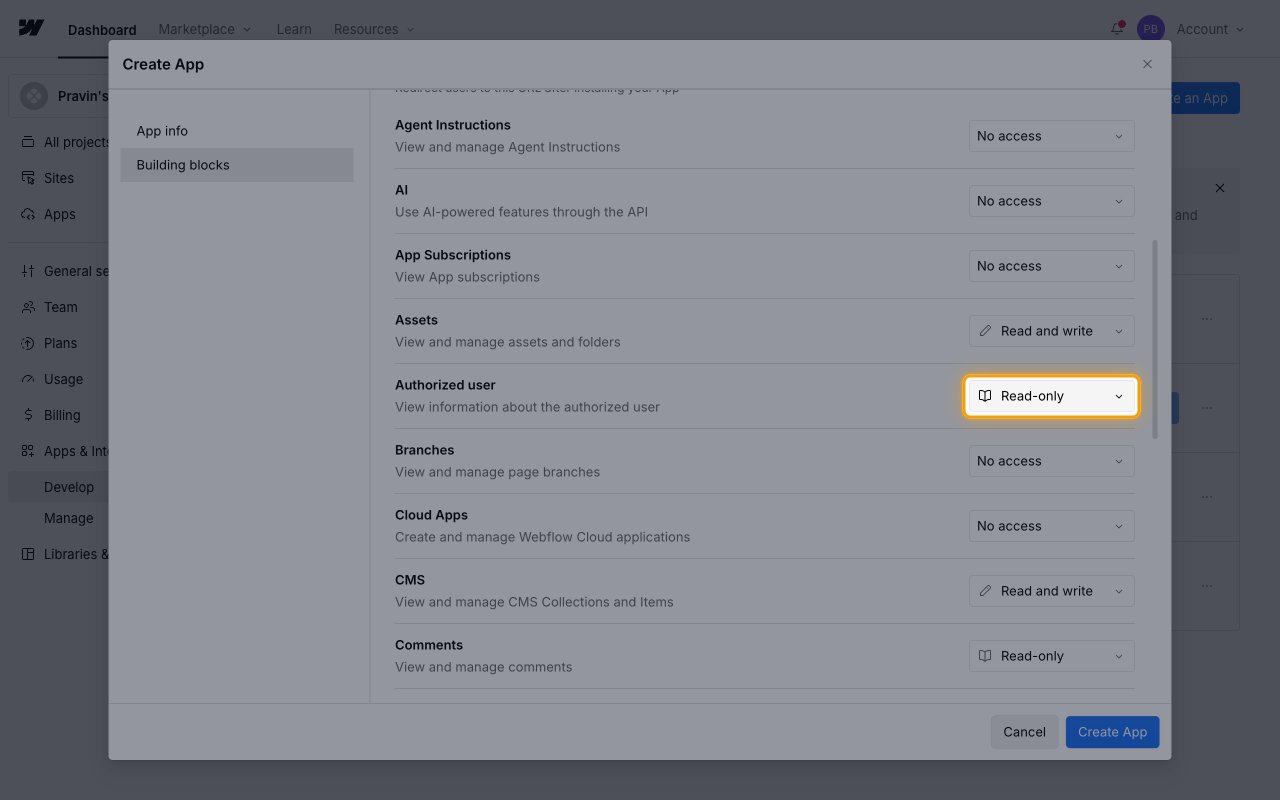Click the Create App button
The image size is (1280, 800).
pos(1113,732)
